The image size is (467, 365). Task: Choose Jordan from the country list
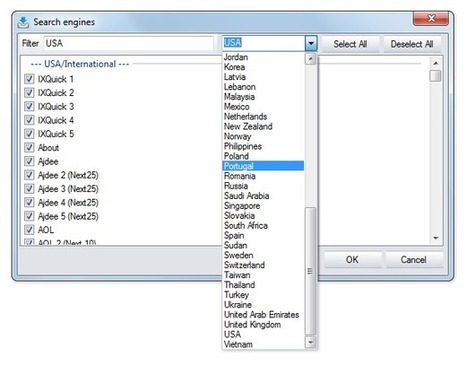pos(263,57)
